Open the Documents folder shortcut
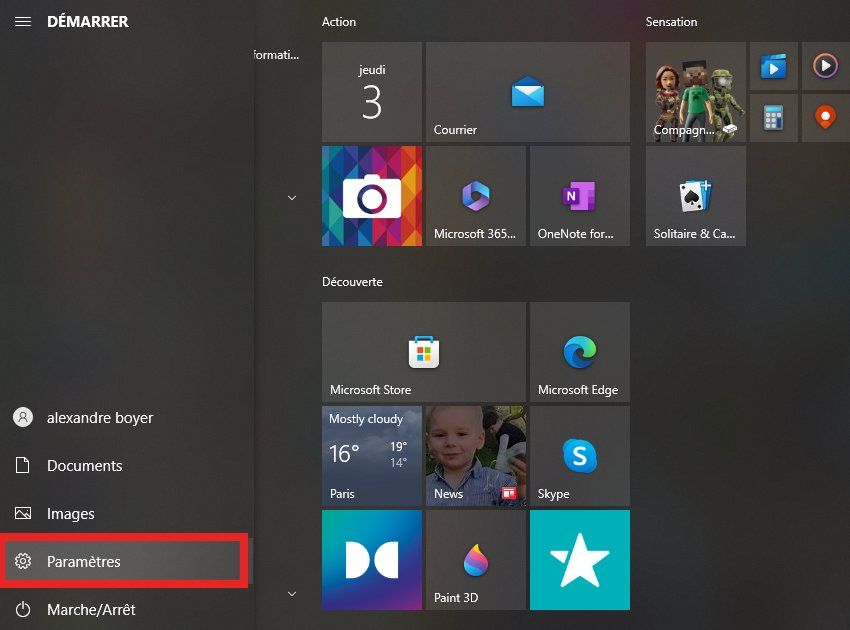850x630 pixels. (125, 465)
